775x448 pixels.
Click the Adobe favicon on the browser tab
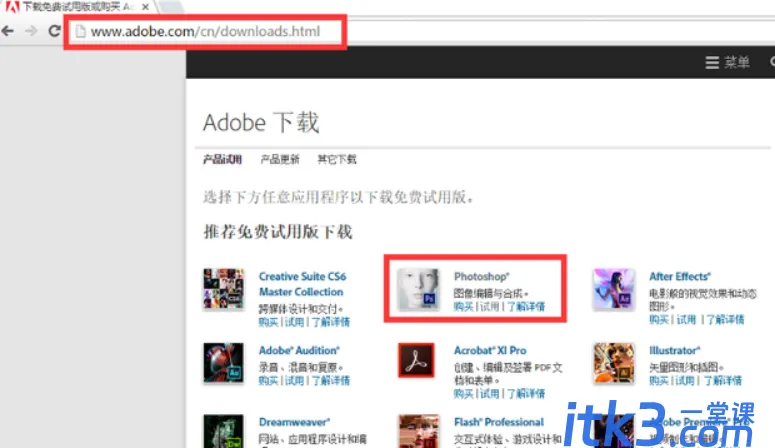(12, 7)
